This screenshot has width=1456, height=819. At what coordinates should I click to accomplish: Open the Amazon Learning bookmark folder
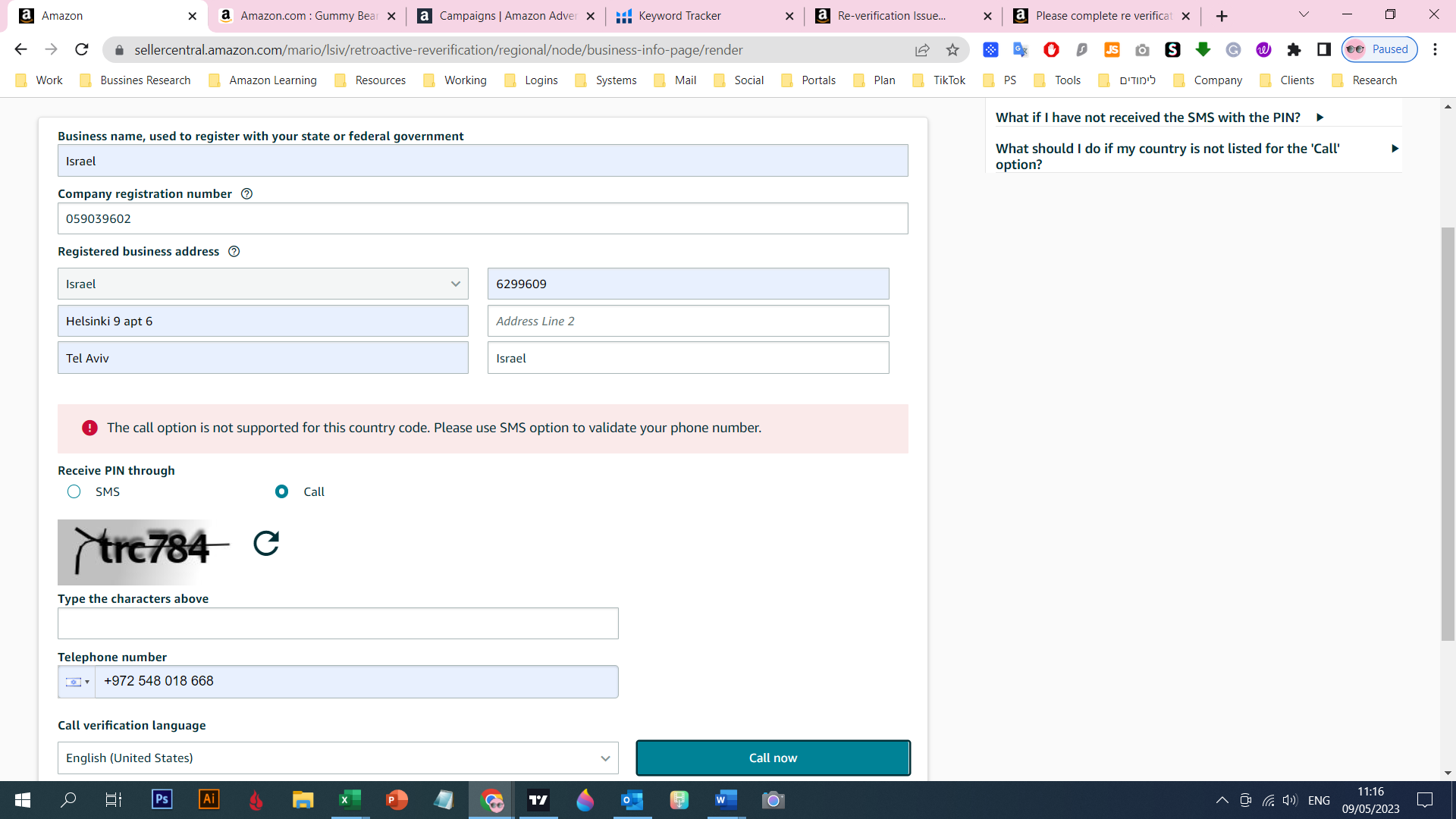(x=263, y=80)
